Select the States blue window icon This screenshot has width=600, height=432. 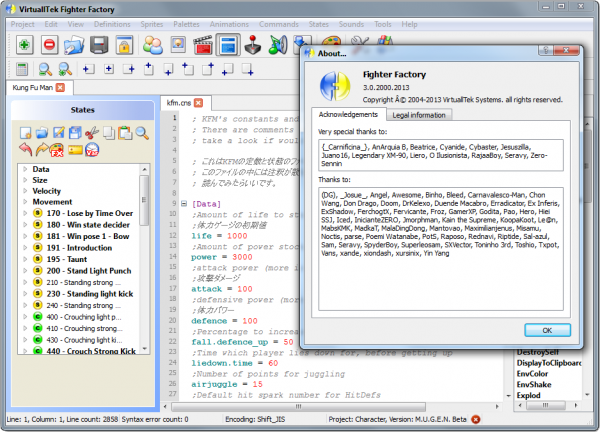pos(228,45)
